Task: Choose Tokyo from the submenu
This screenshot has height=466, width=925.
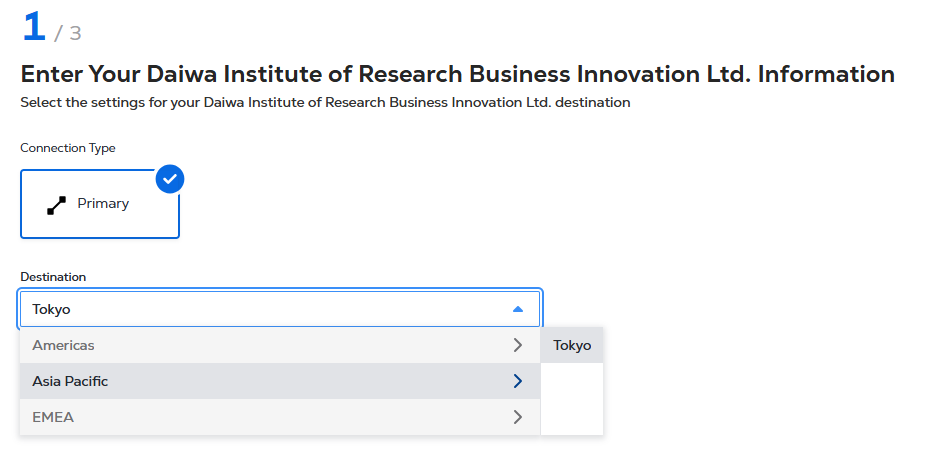Action: pos(572,345)
